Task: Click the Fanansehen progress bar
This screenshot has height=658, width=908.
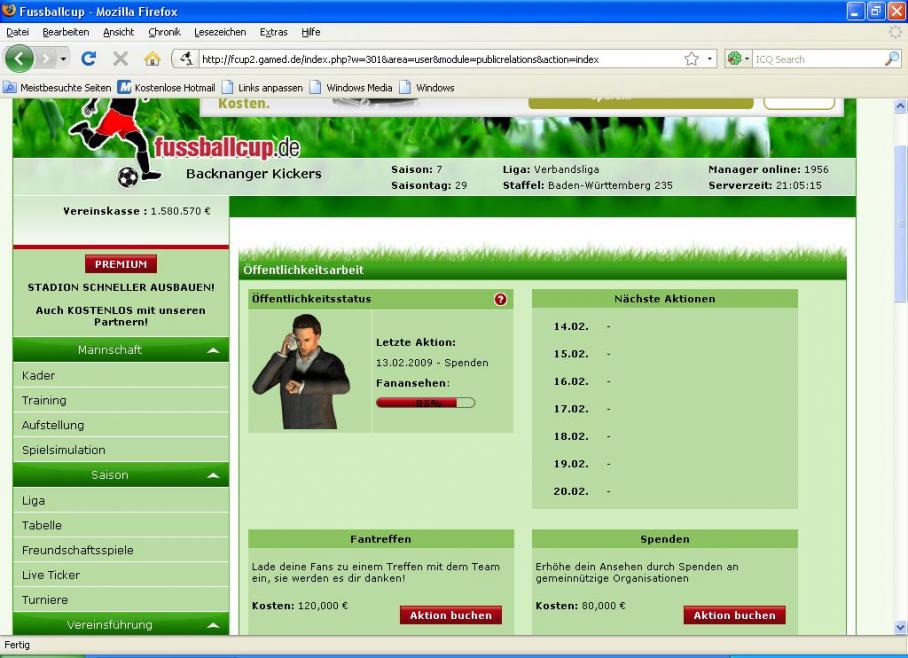Action: pyautogui.click(x=425, y=403)
